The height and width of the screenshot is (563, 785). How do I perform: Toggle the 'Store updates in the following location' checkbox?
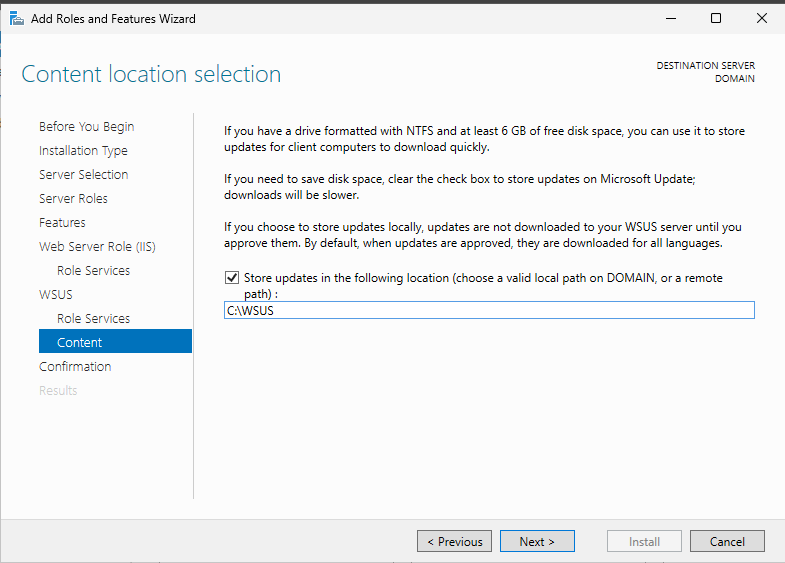click(x=232, y=278)
